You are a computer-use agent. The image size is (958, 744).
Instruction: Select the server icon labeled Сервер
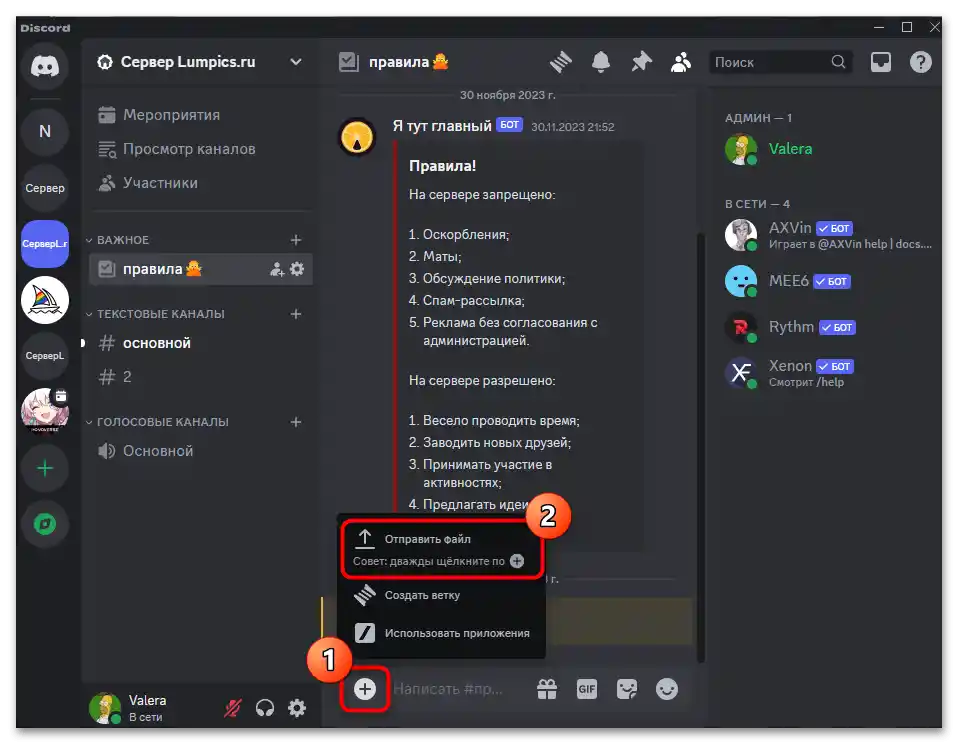(45, 188)
